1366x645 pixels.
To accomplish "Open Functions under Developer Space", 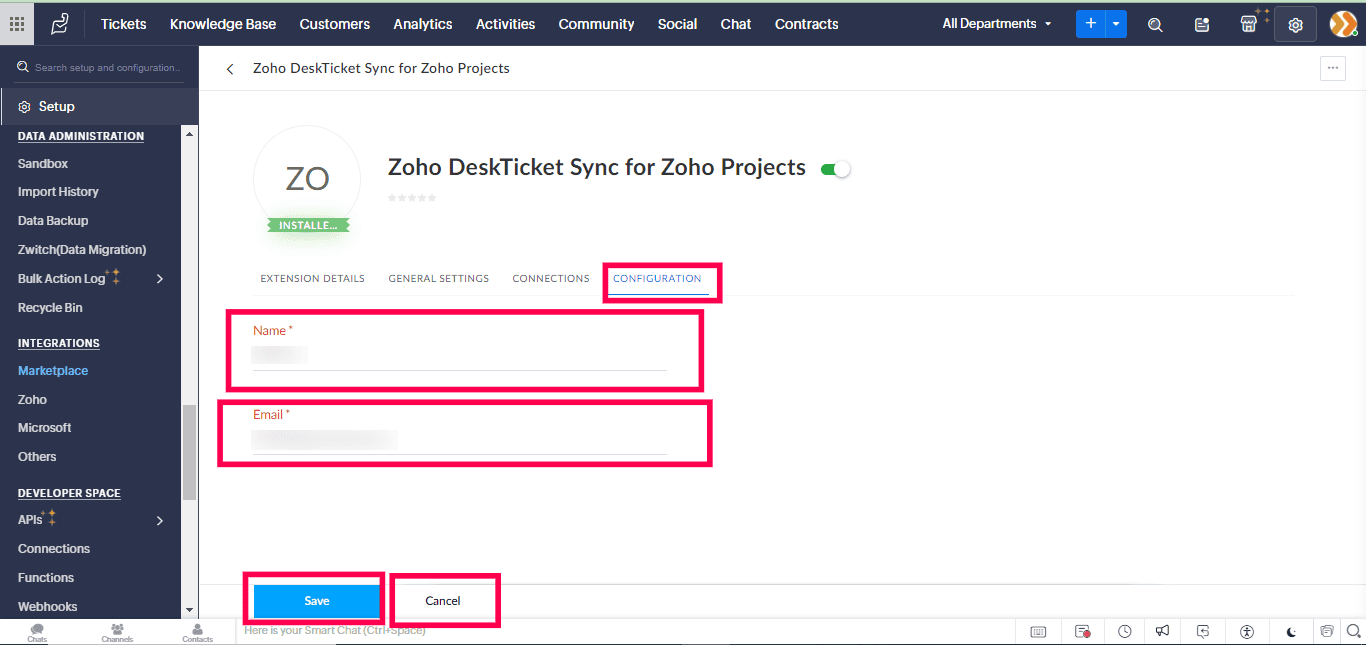I will pyautogui.click(x=46, y=578).
